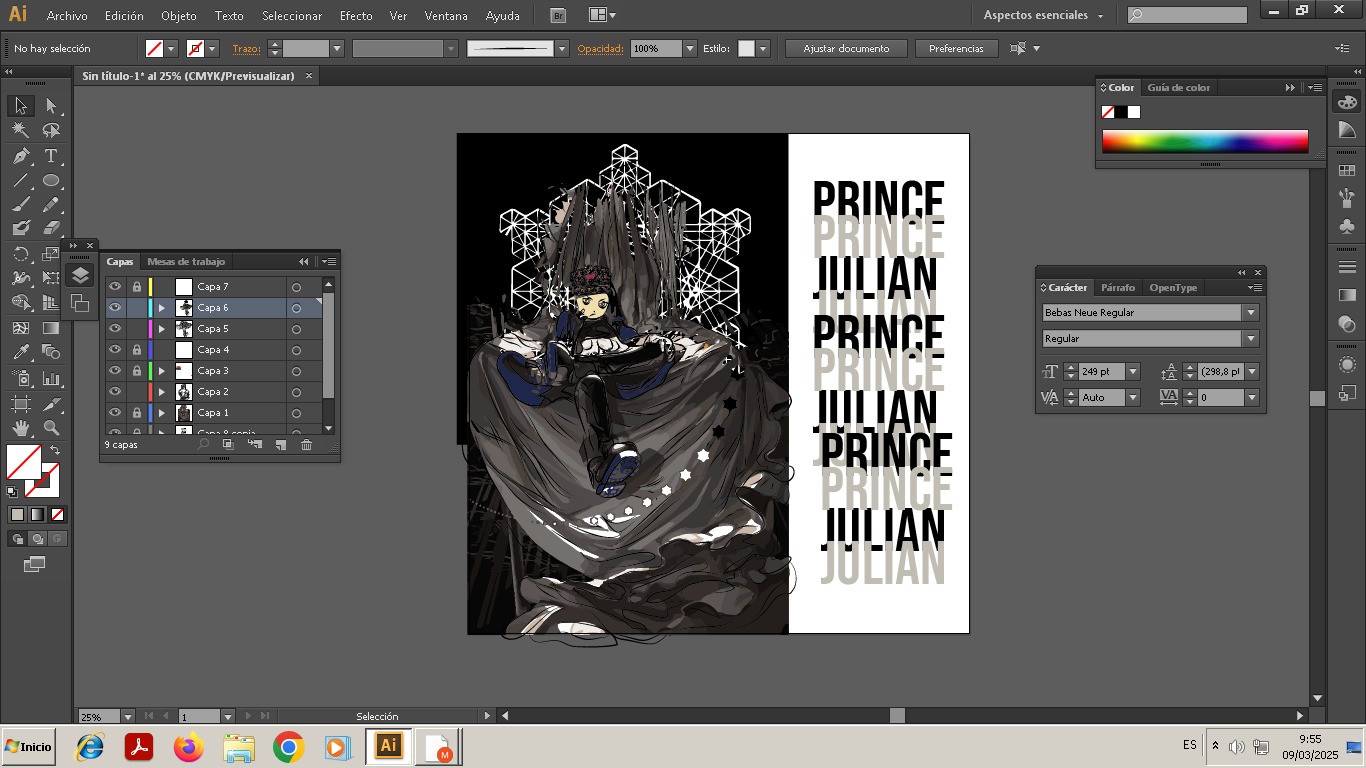Select the Column Graph tool
The image size is (1366, 768).
51,379
